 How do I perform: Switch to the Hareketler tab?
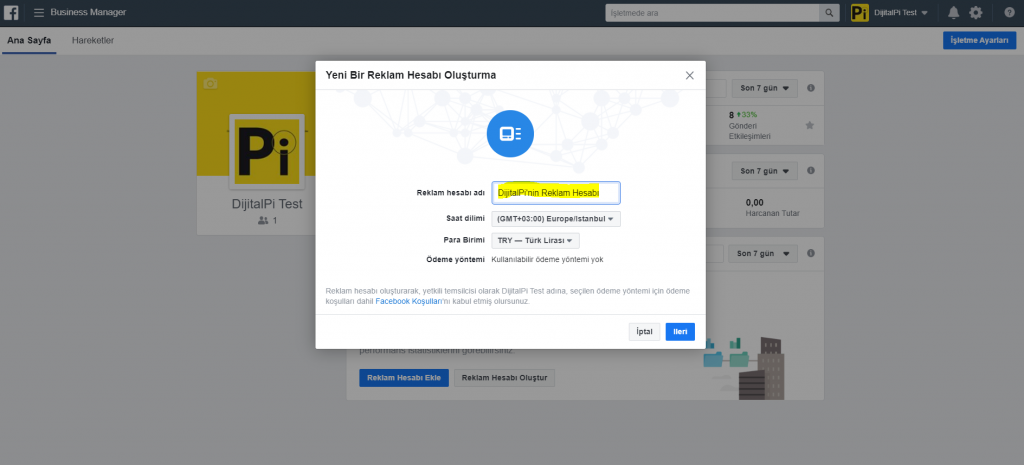tap(93, 40)
